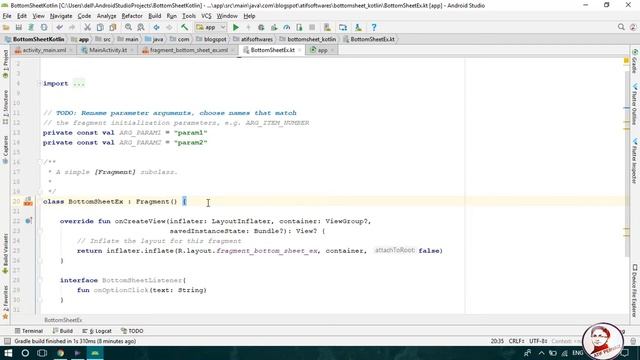Click the Cut scissors icon

coord(87,27)
